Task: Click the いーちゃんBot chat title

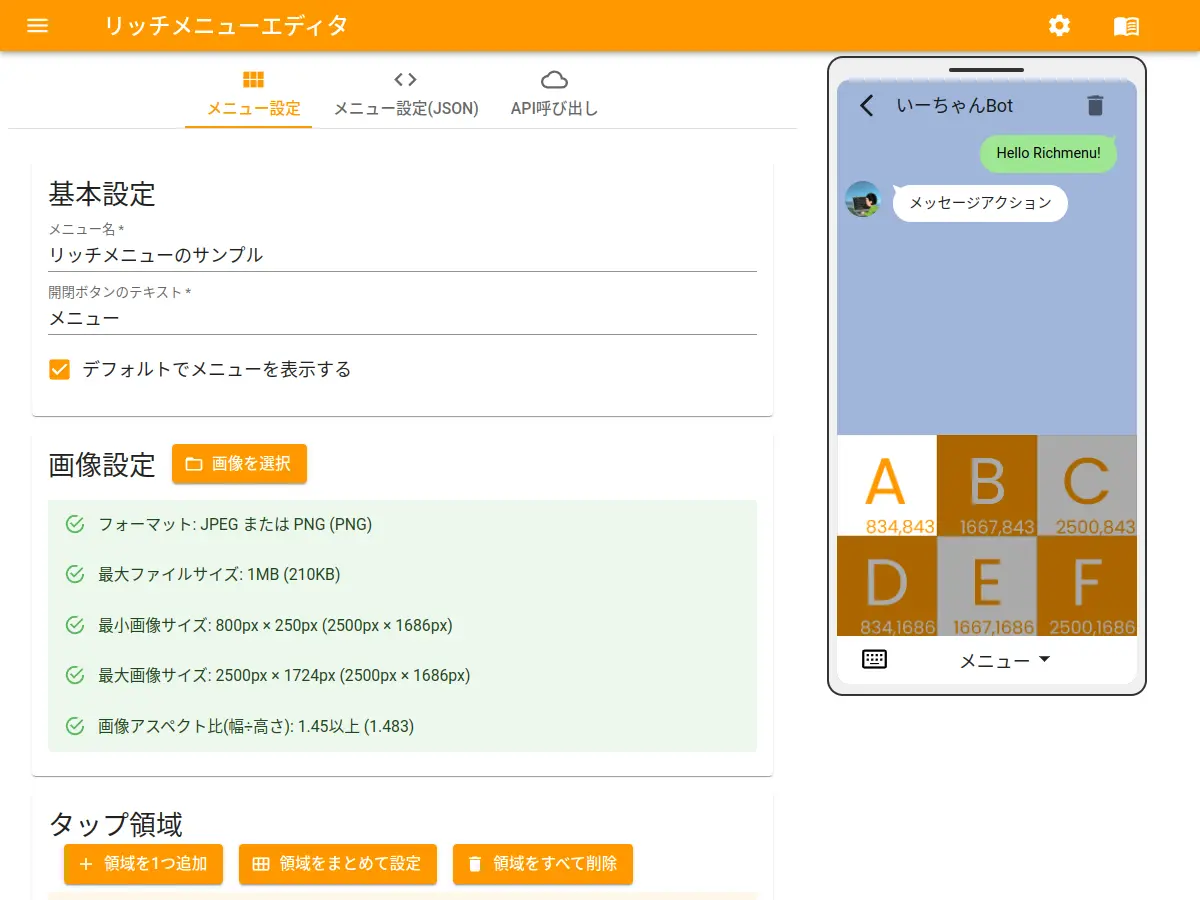Action: 955,105
